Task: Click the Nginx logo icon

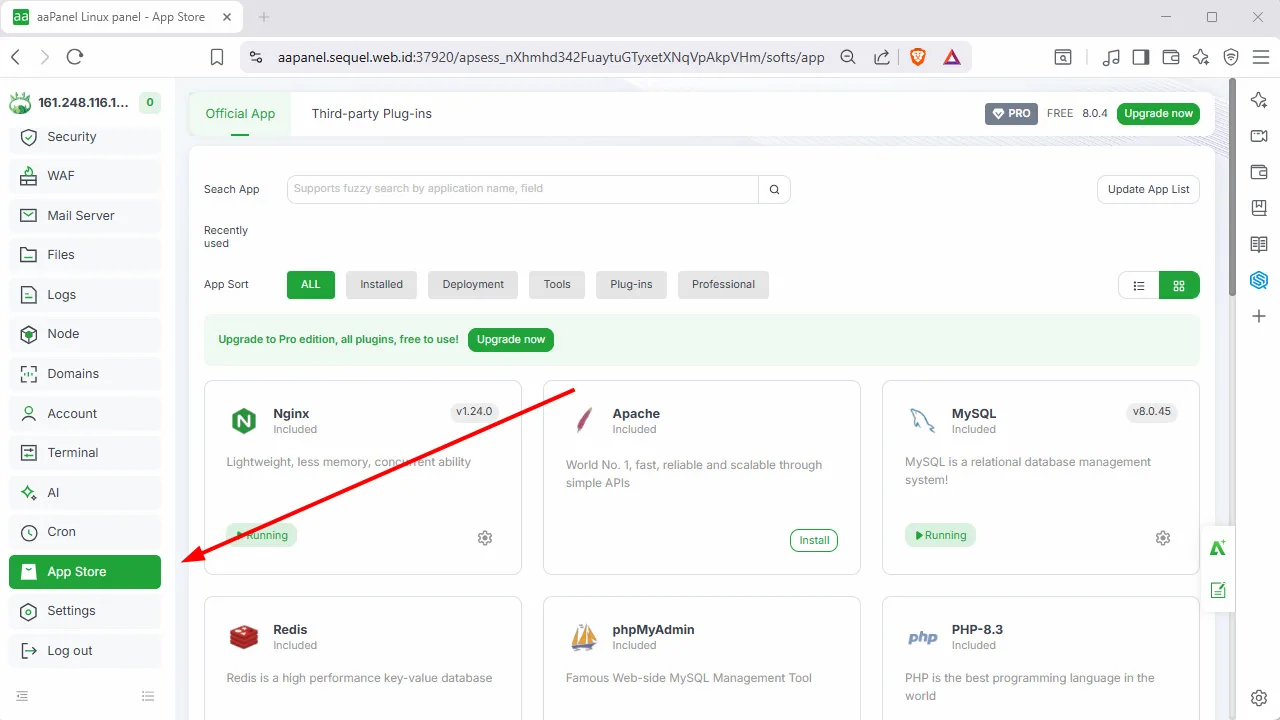Action: (x=244, y=421)
